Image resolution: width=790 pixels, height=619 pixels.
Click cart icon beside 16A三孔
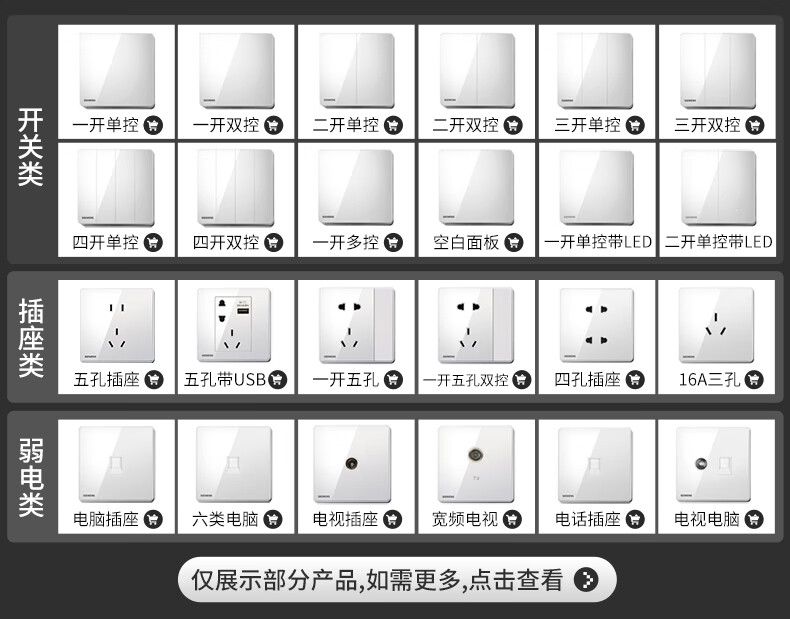754,379
